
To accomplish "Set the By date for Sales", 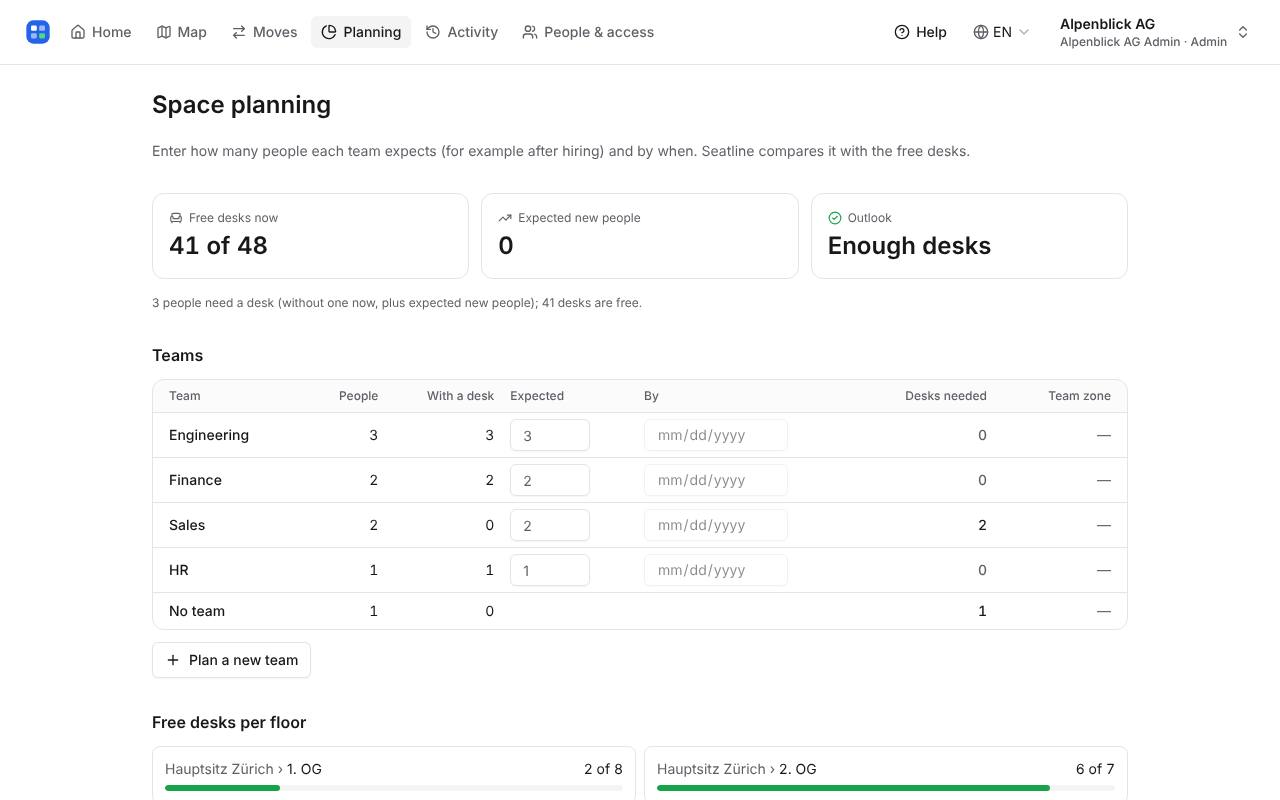I will click(716, 525).
